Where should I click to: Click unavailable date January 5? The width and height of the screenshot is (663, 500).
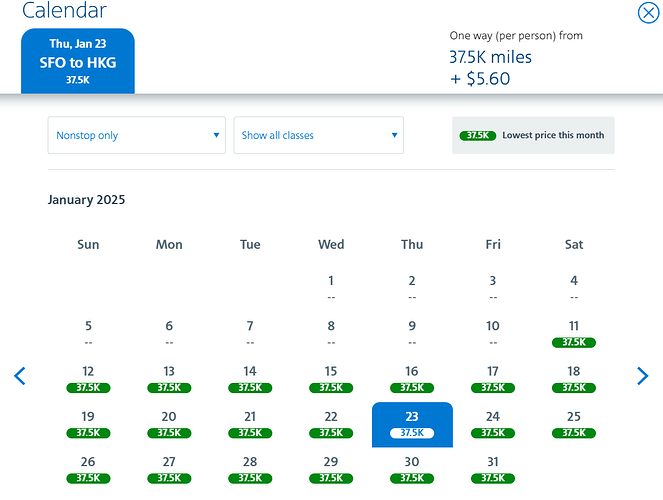click(x=88, y=333)
